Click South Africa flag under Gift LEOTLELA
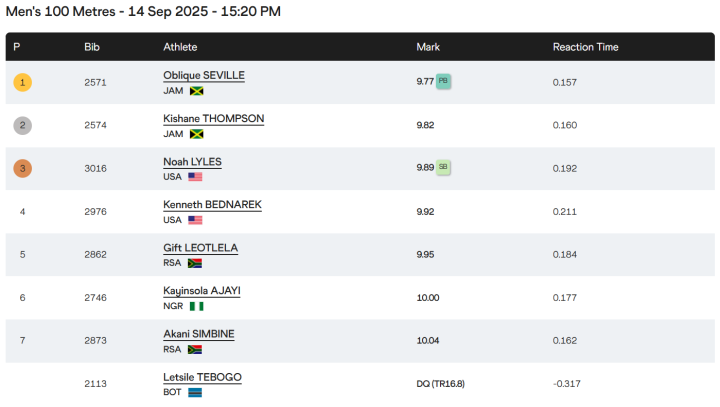The image size is (720, 407). tap(195, 263)
